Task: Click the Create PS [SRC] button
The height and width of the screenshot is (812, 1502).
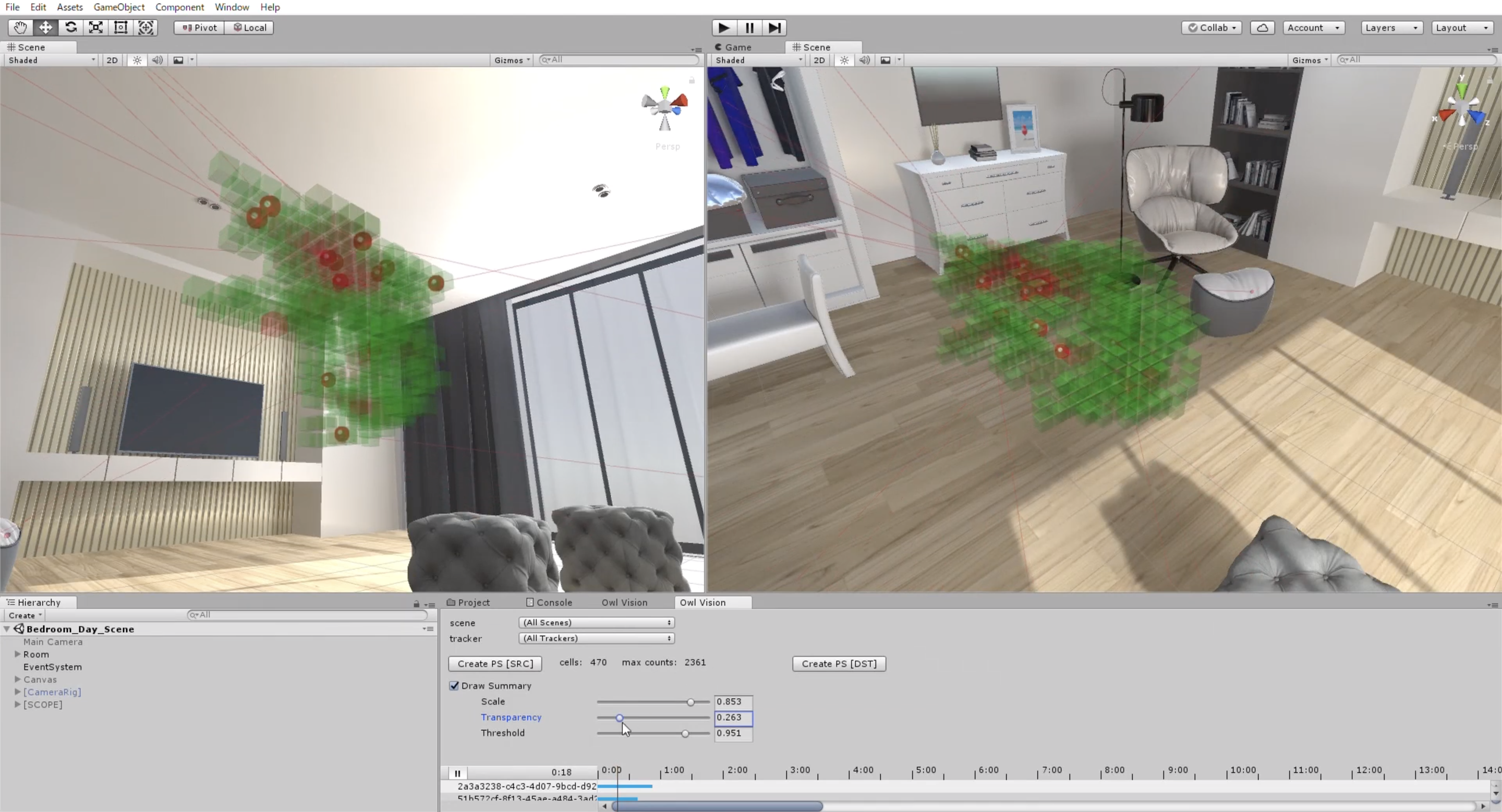Action: pyautogui.click(x=495, y=663)
